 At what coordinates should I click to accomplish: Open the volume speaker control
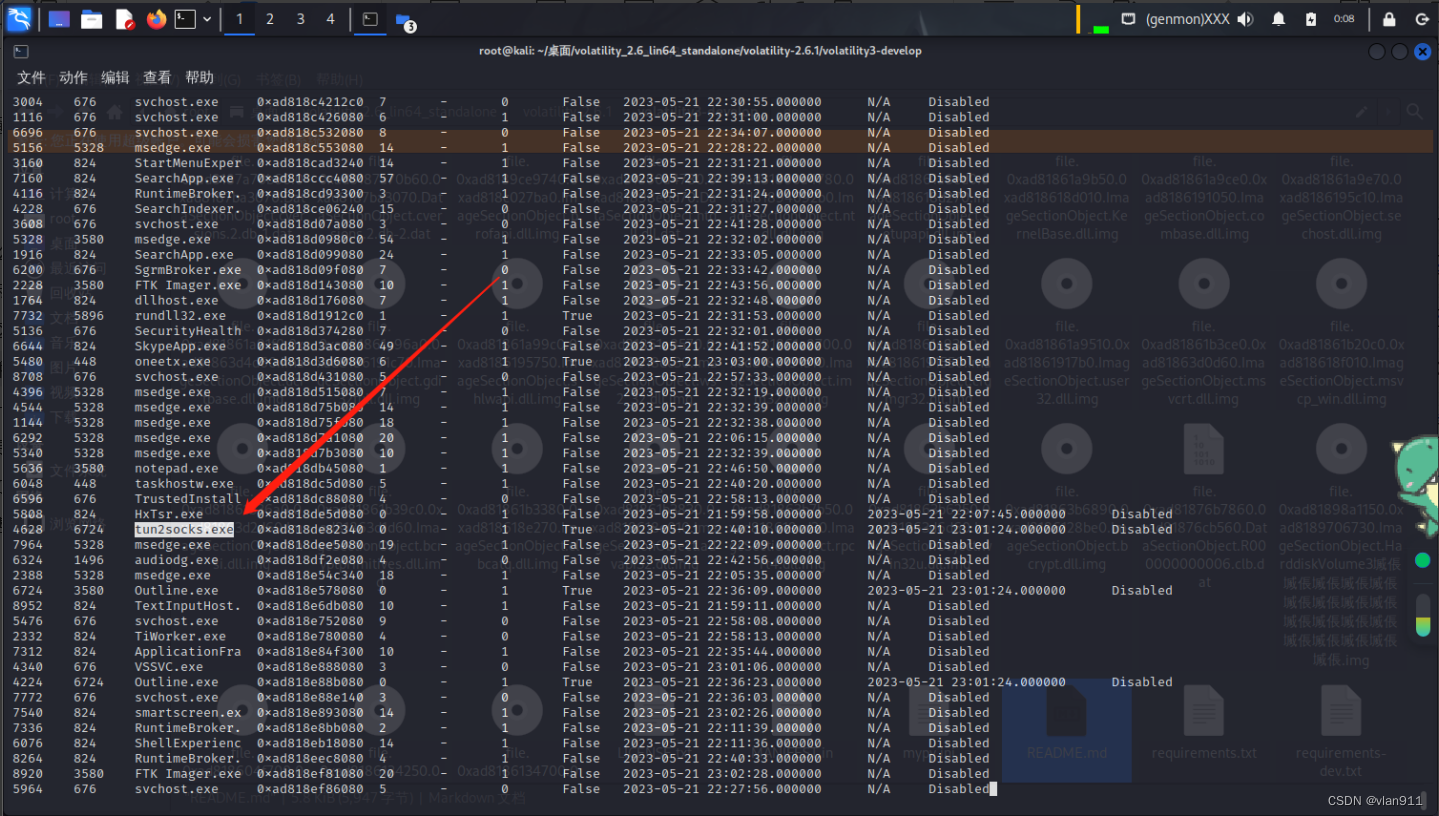pyautogui.click(x=1245, y=19)
